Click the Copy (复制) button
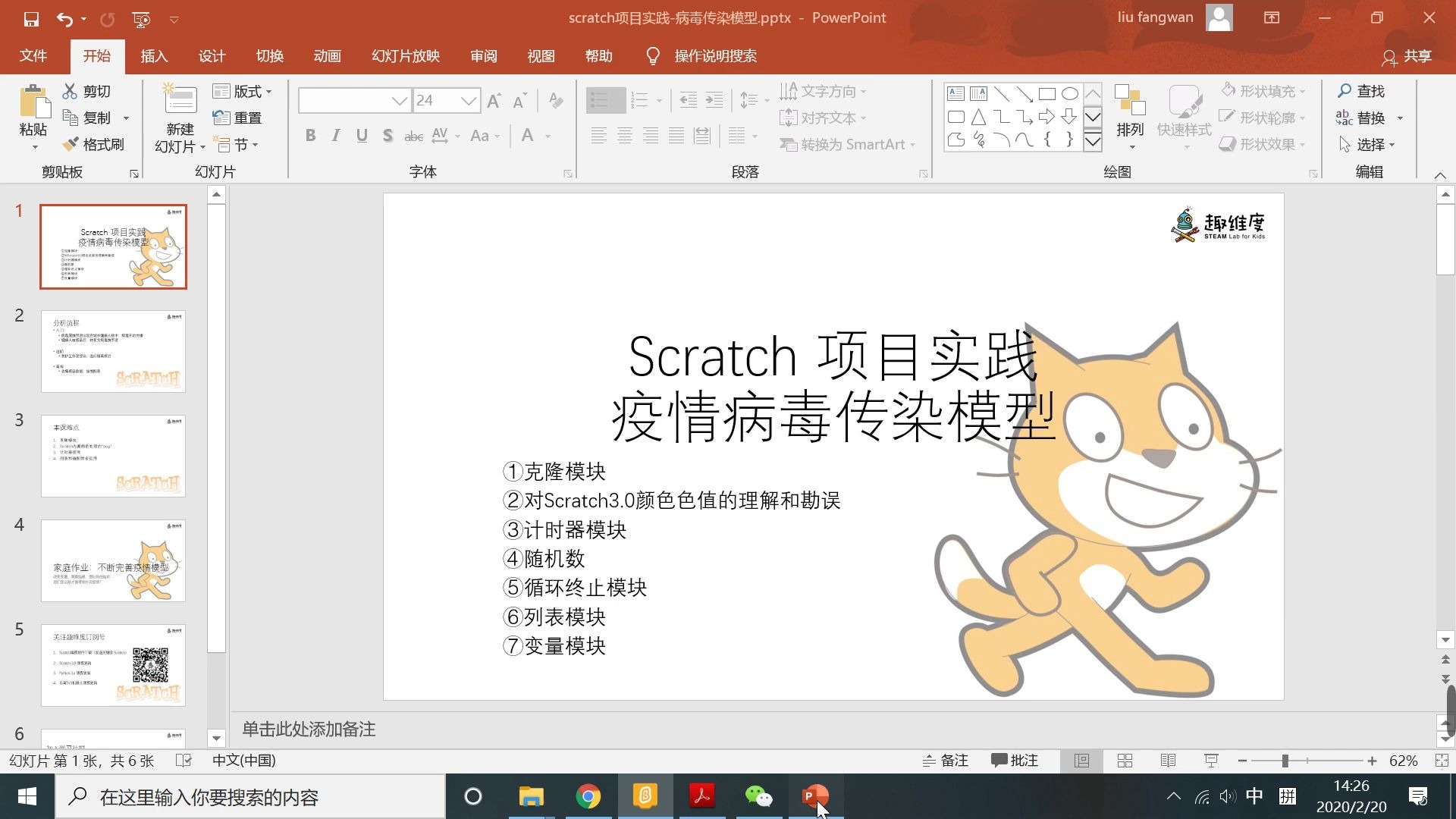The height and width of the screenshot is (819, 1456). click(x=87, y=118)
